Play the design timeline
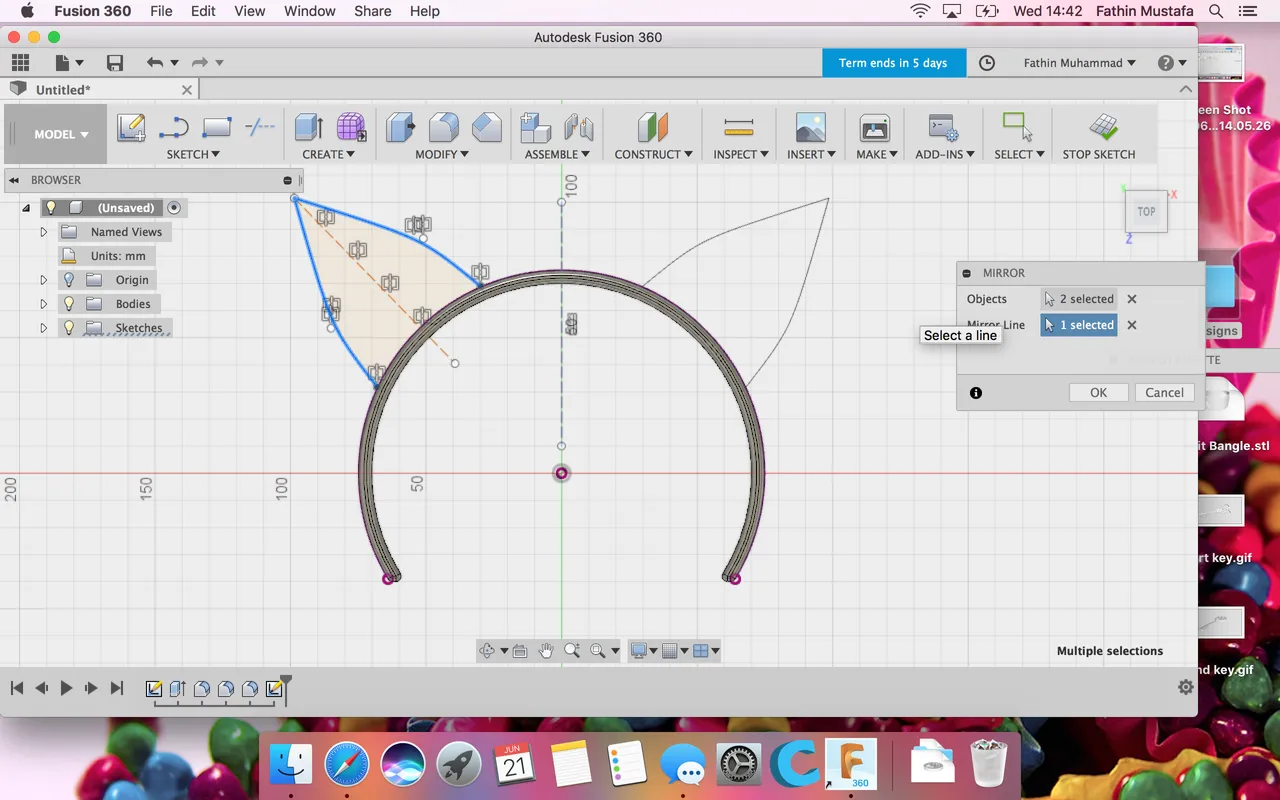This screenshot has height=800, width=1280. [x=66, y=688]
